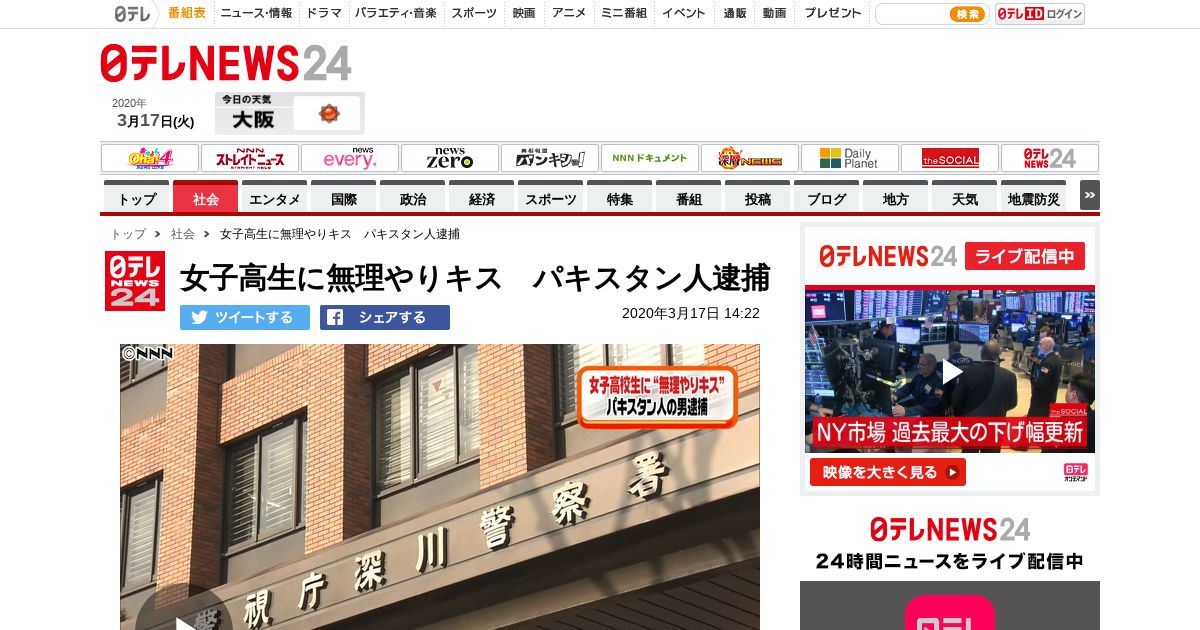
Task: Click the date text 2020年3月17日 14:22
Action: click(x=691, y=313)
